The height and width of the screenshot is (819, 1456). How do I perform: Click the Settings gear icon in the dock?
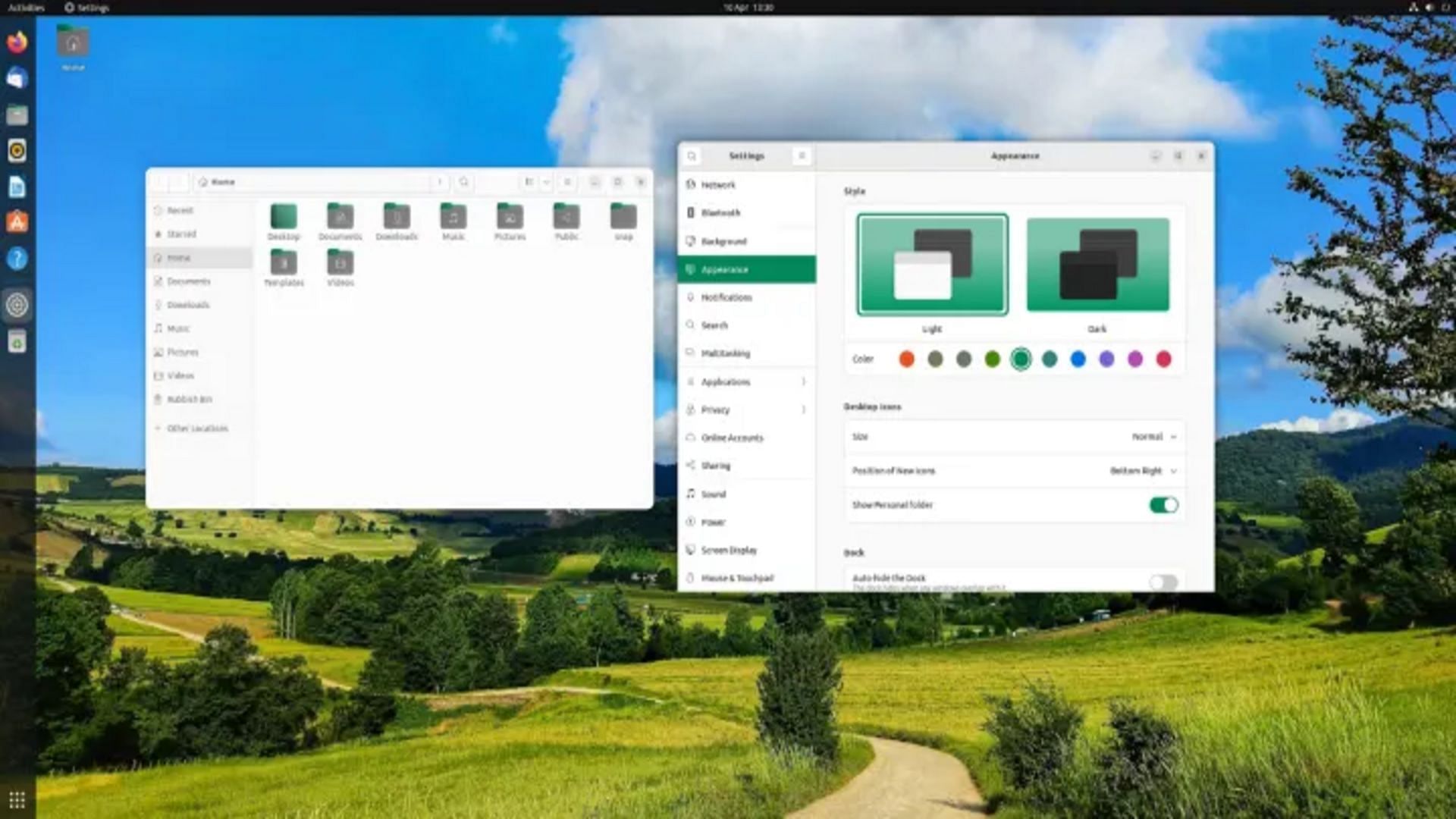coord(17,305)
